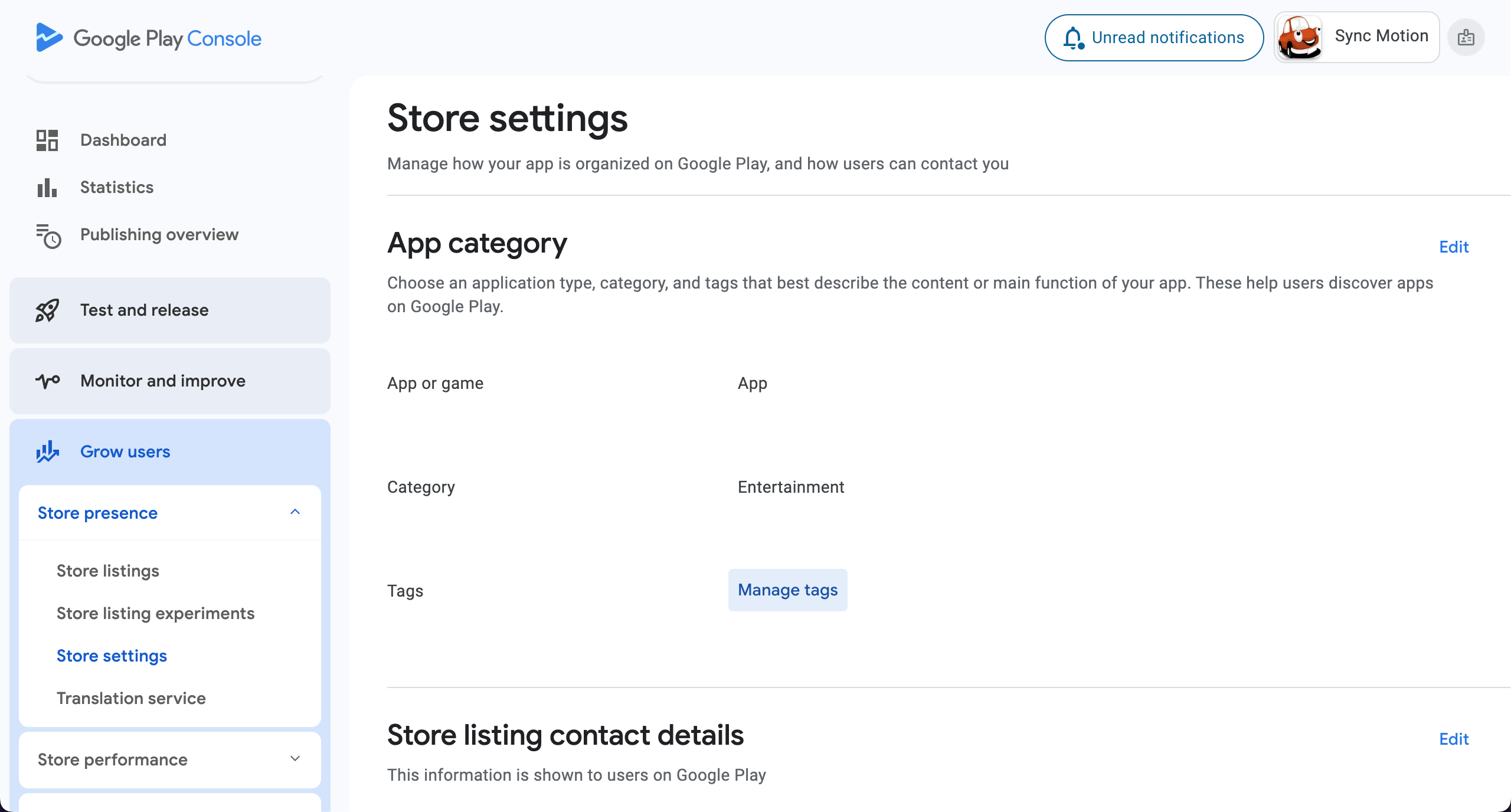Viewport: 1511px width, 812px height.
Task: Click the Store performance label
Action: 113,759
